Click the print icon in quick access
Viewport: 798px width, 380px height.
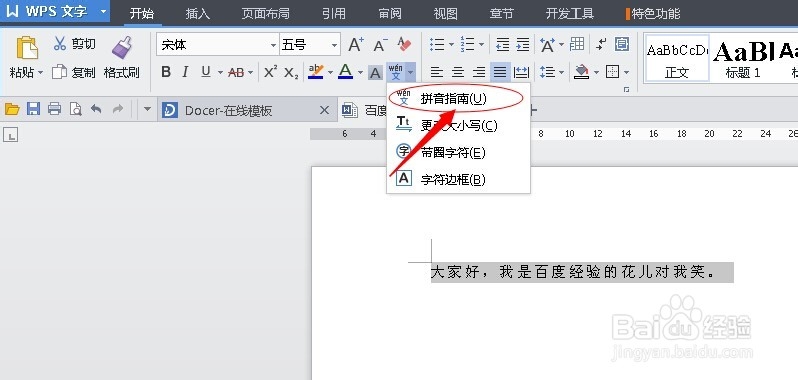point(54,109)
